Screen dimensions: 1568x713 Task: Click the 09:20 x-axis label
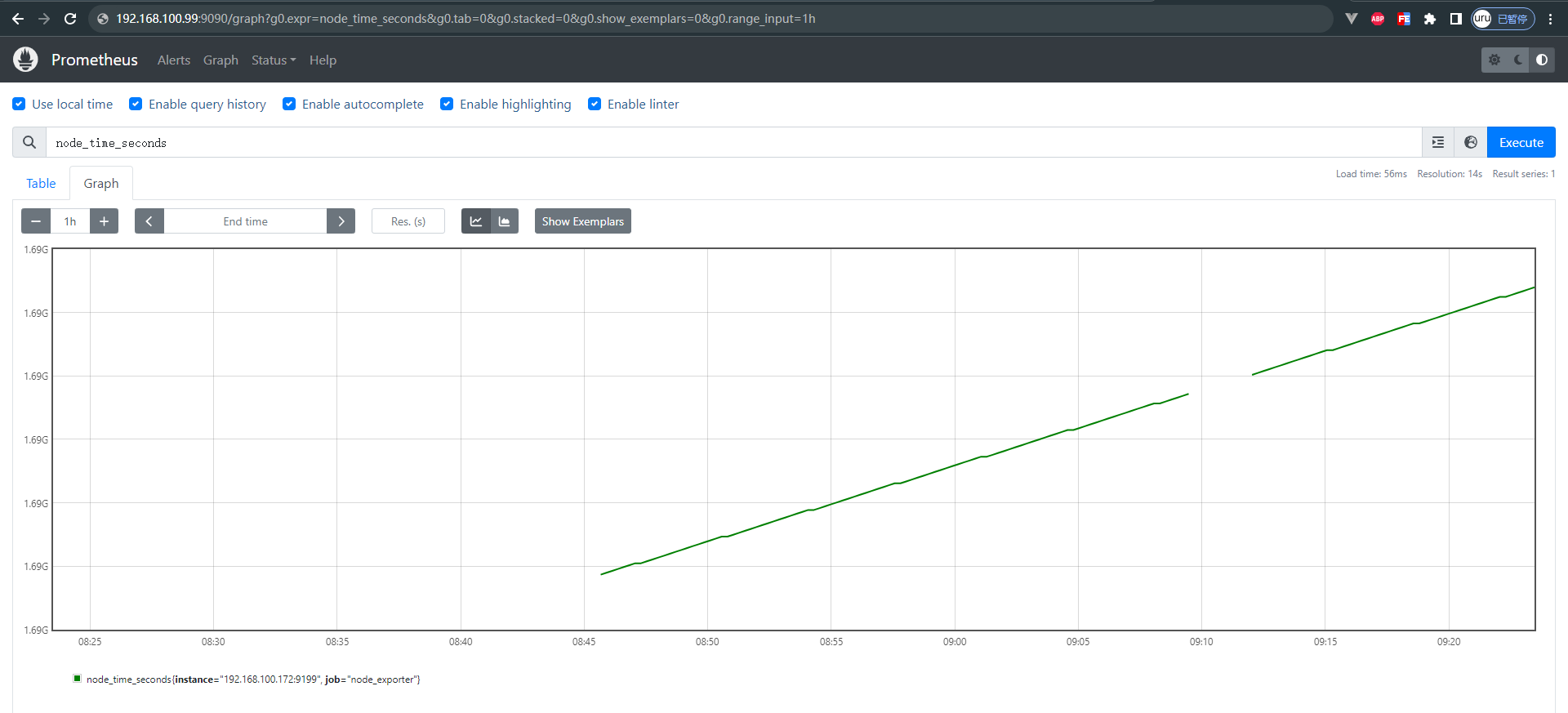[x=1449, y=642]
